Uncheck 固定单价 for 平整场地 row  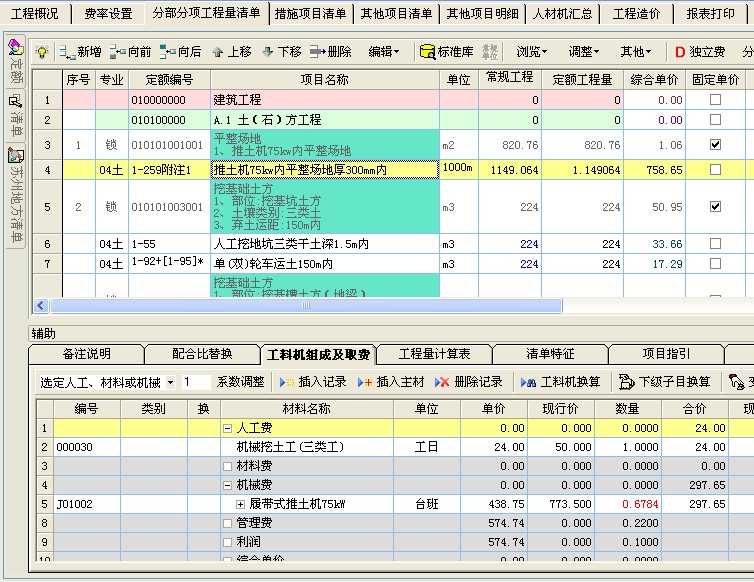coord(715,144)
